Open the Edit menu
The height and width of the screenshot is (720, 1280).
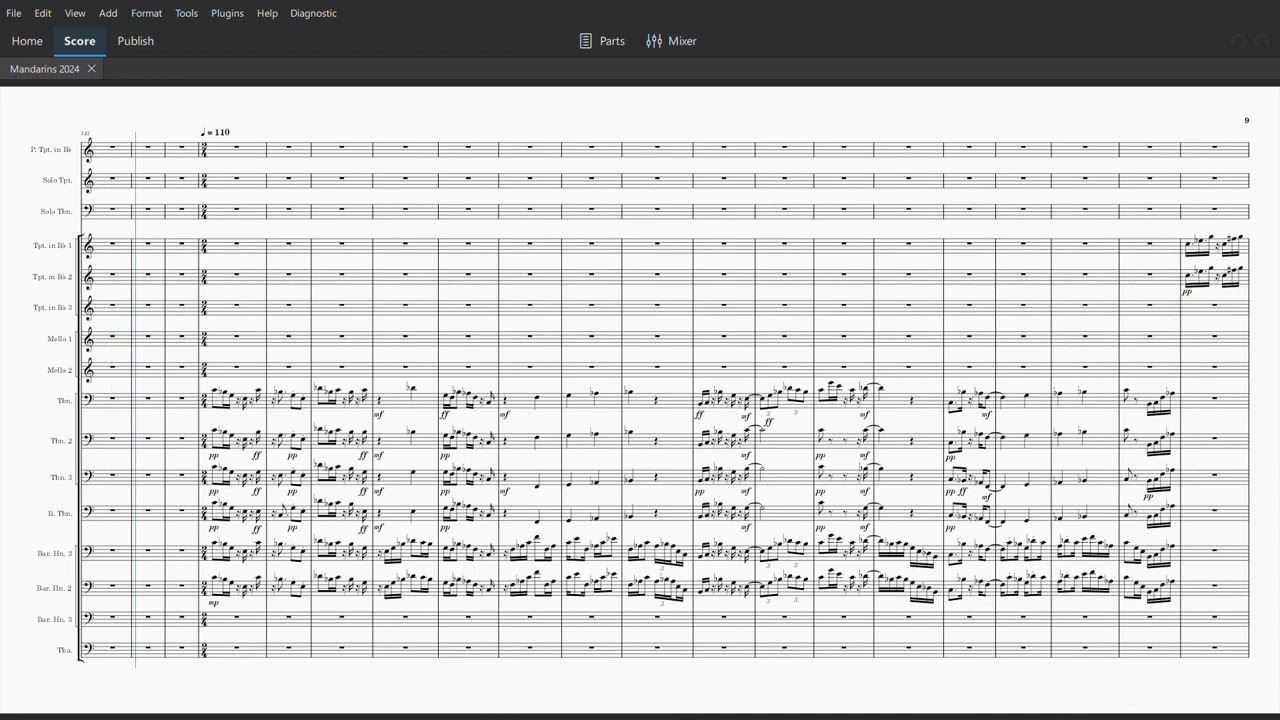pyautogui.click(x=43, y=13)
